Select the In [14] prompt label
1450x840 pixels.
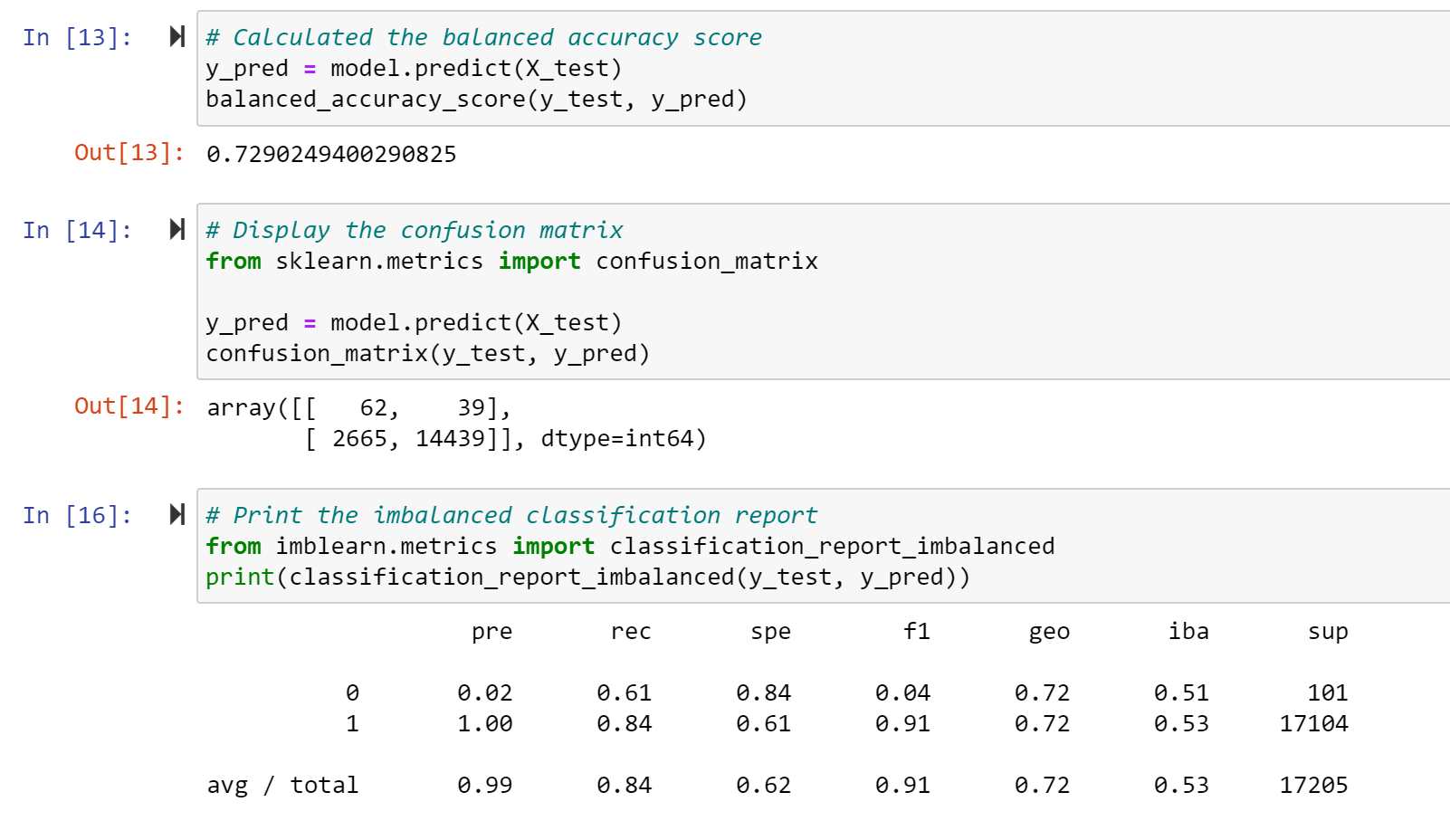[x=78, y=230]
